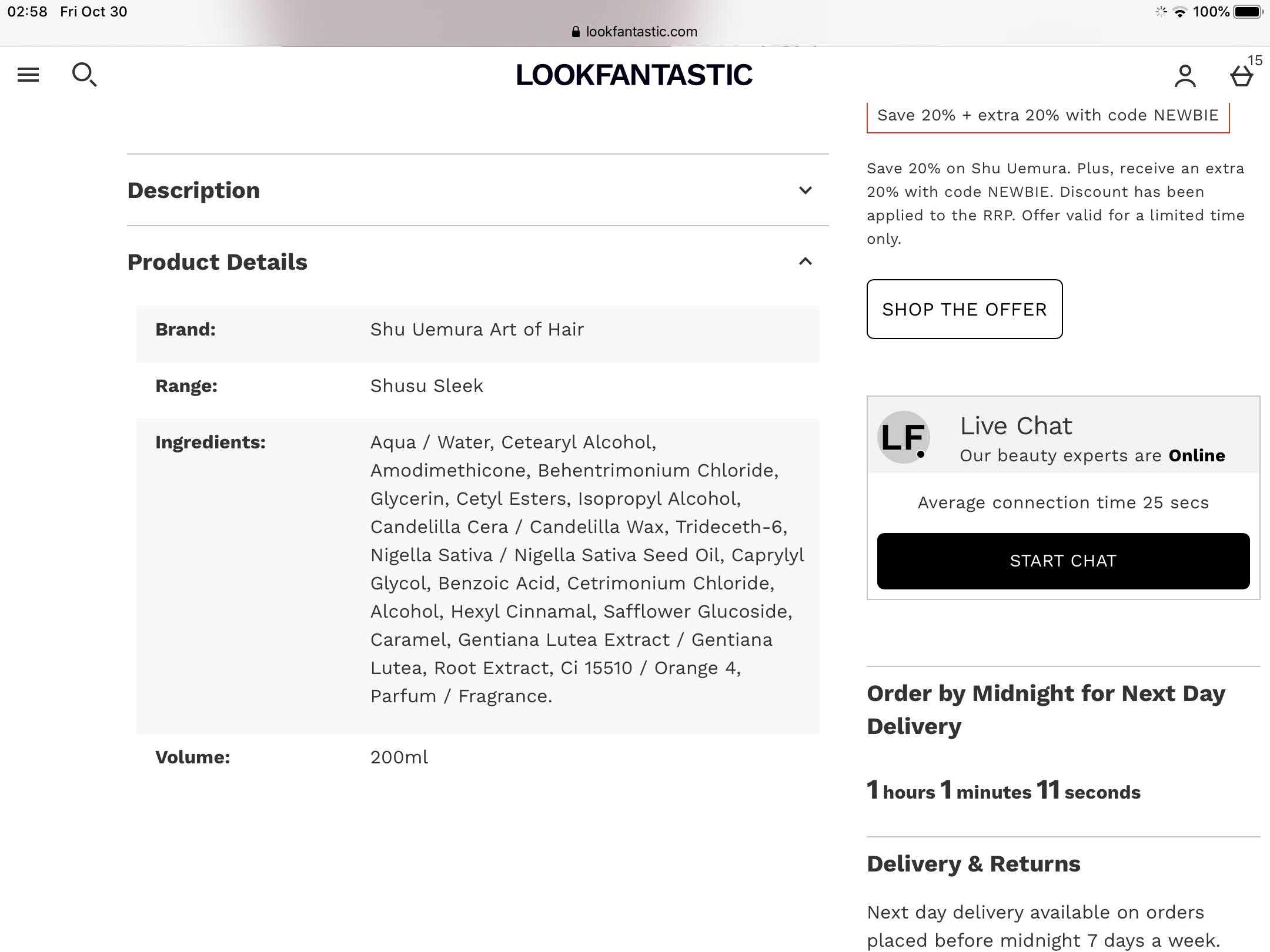Tap the battery status icon
Screen dimensions: 1270x952
click(1248, 12)
